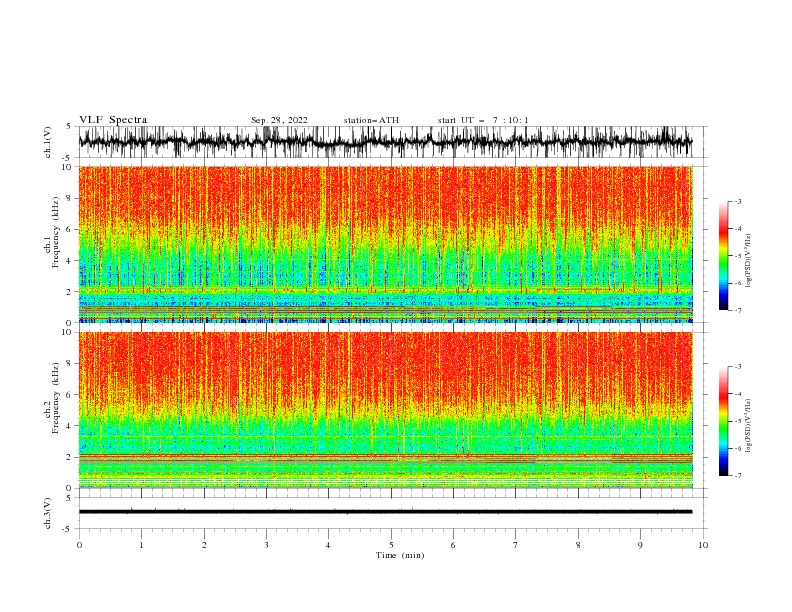Click the ch.2 'Frequency (kHz)' axis label

56,398
